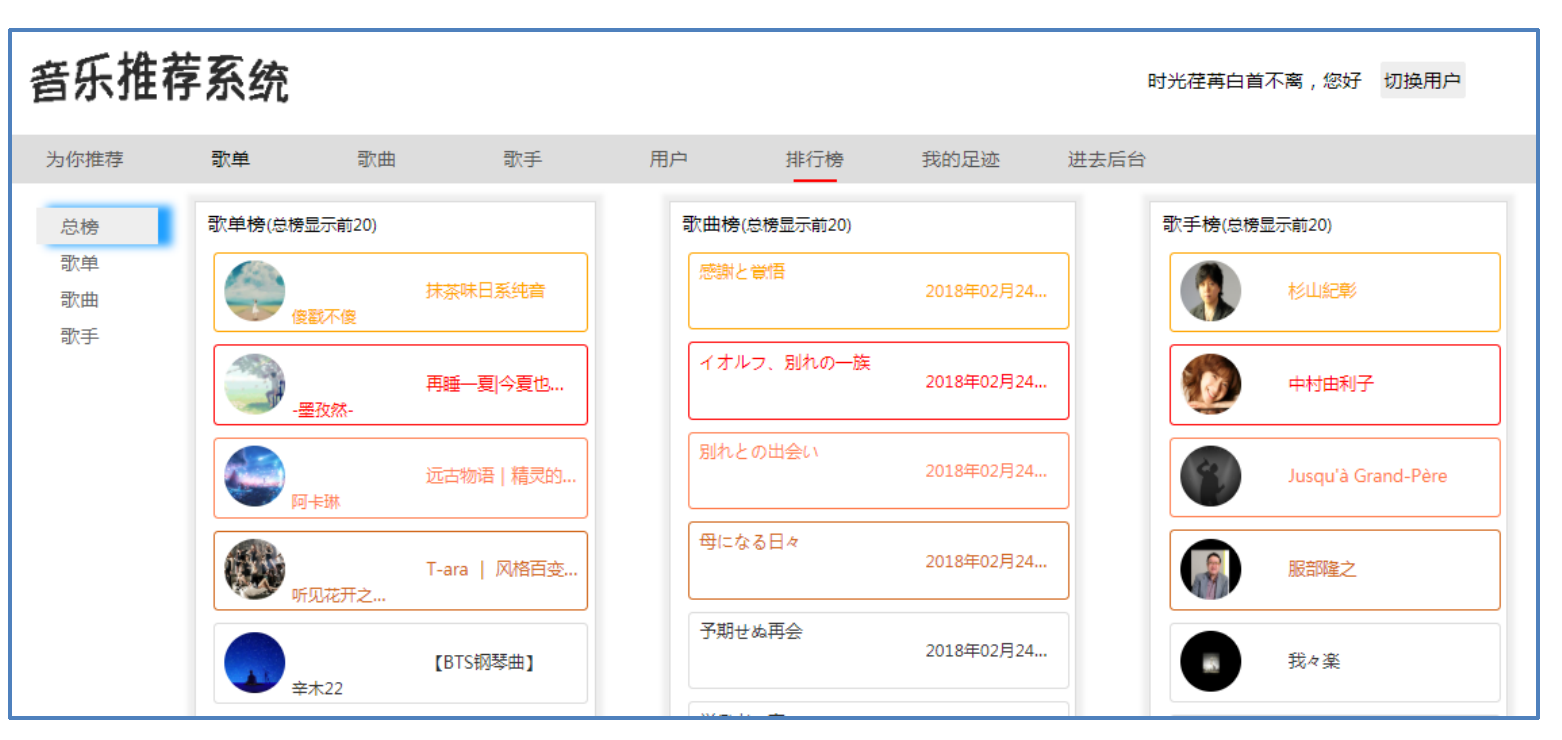Click the 切换用户 button
The width and height of the screenshot is (1562, 740).
tap(1423, 81)
